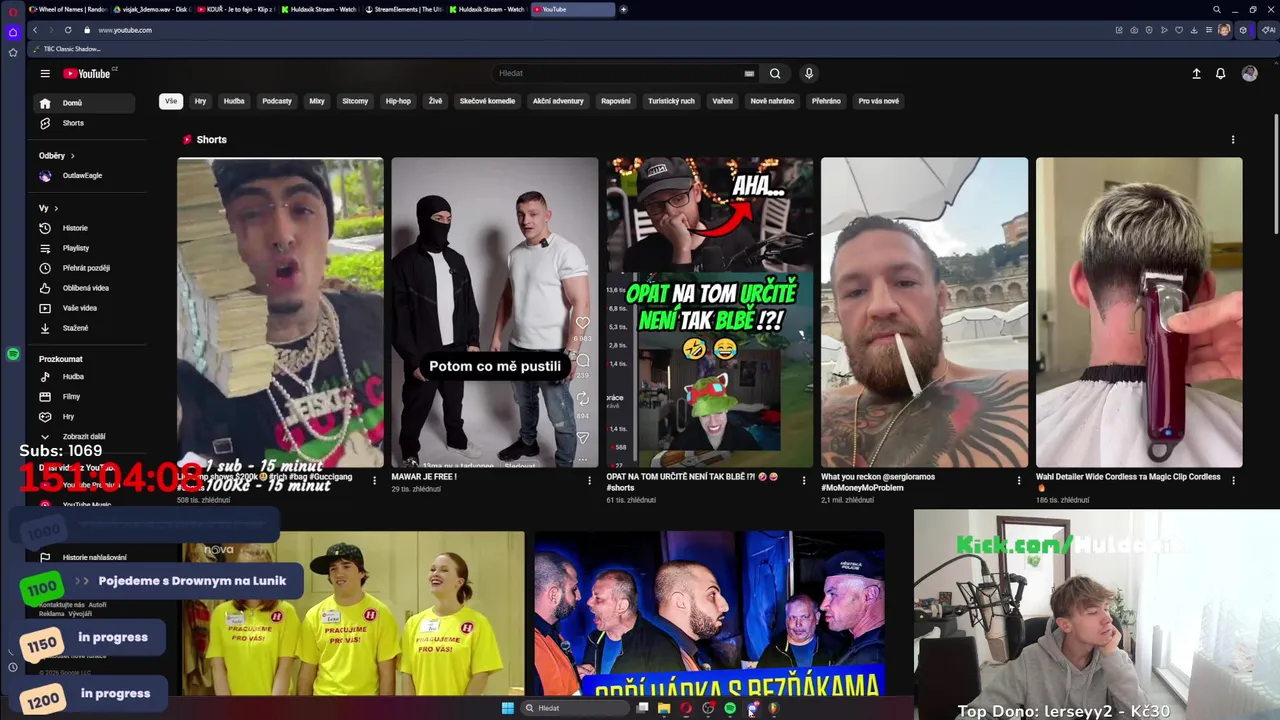Screen dimensions: 1280x720
Task: Open the YouTube hamburger guide menu
Action: tap(45, 73)
